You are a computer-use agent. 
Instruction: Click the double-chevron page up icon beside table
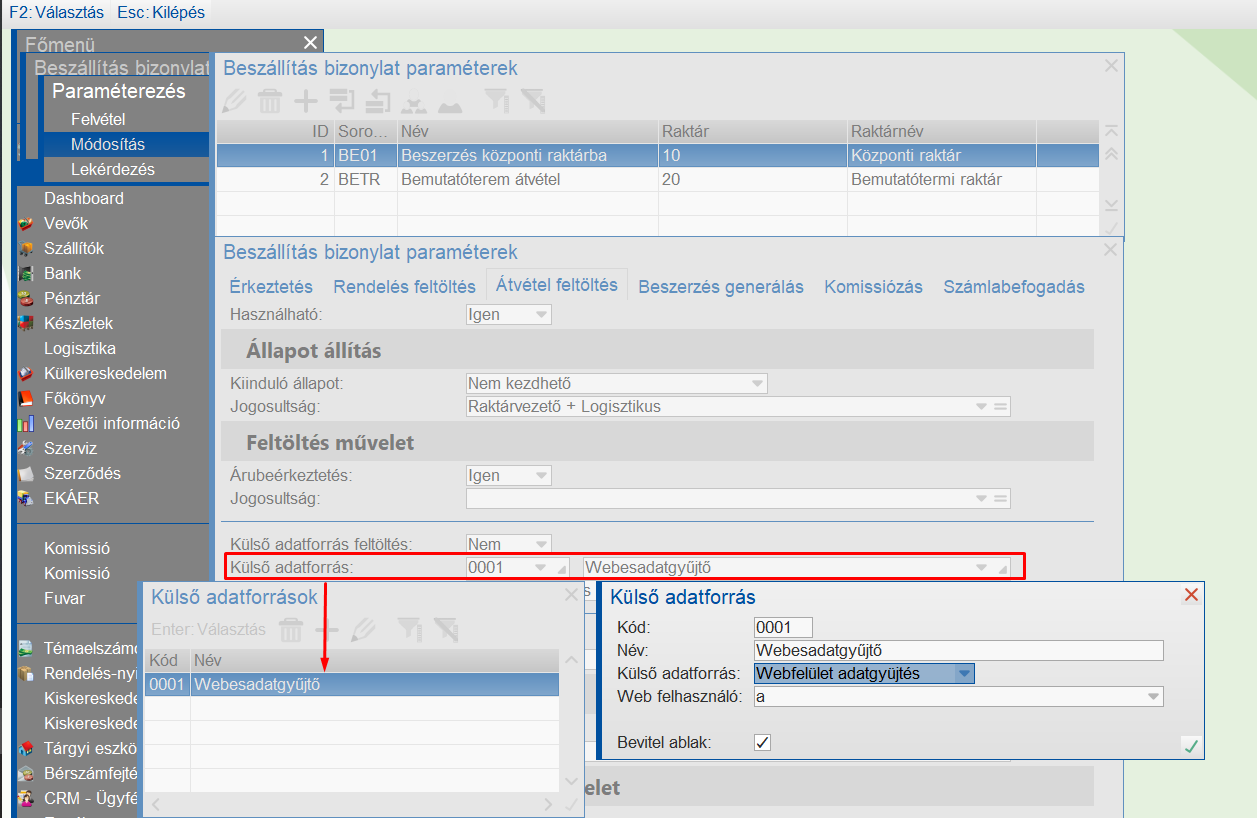coord(1110,154)
